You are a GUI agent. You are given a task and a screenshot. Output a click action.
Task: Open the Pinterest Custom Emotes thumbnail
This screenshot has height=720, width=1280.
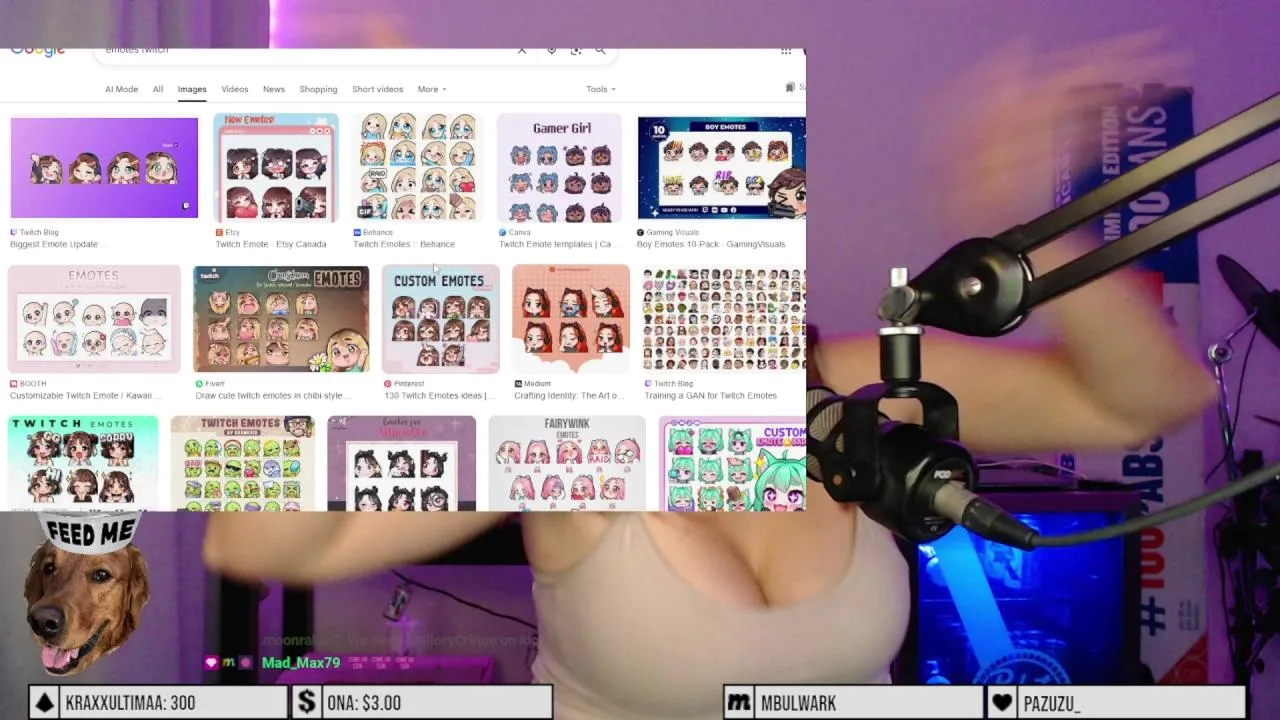(440, 319)
